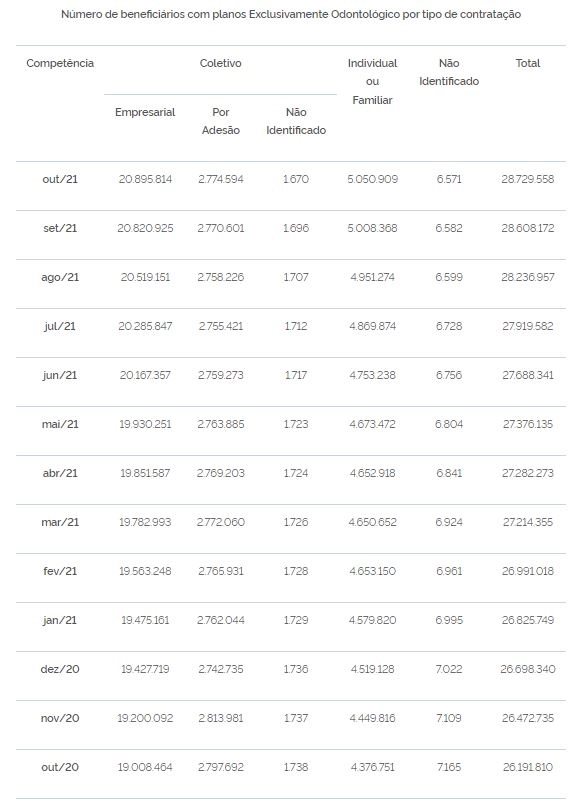
Task: Select Empresarial value 20.820.925
Action: [145, 228]
